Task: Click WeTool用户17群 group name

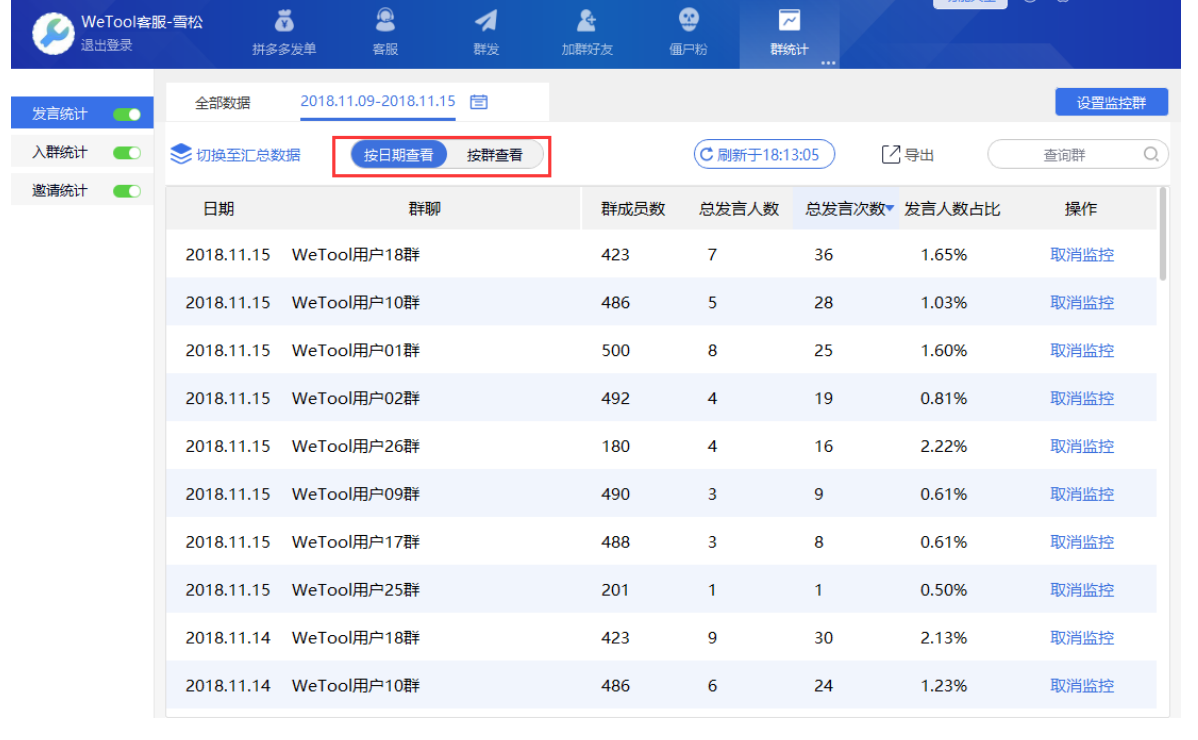Action: (x=356, y=542)
